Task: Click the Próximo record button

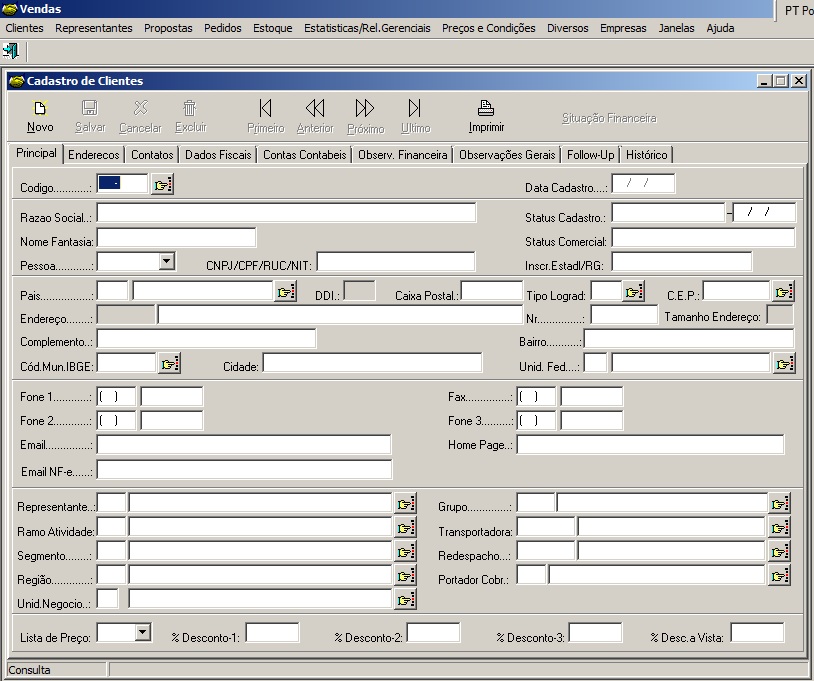Action: [365, 115]
